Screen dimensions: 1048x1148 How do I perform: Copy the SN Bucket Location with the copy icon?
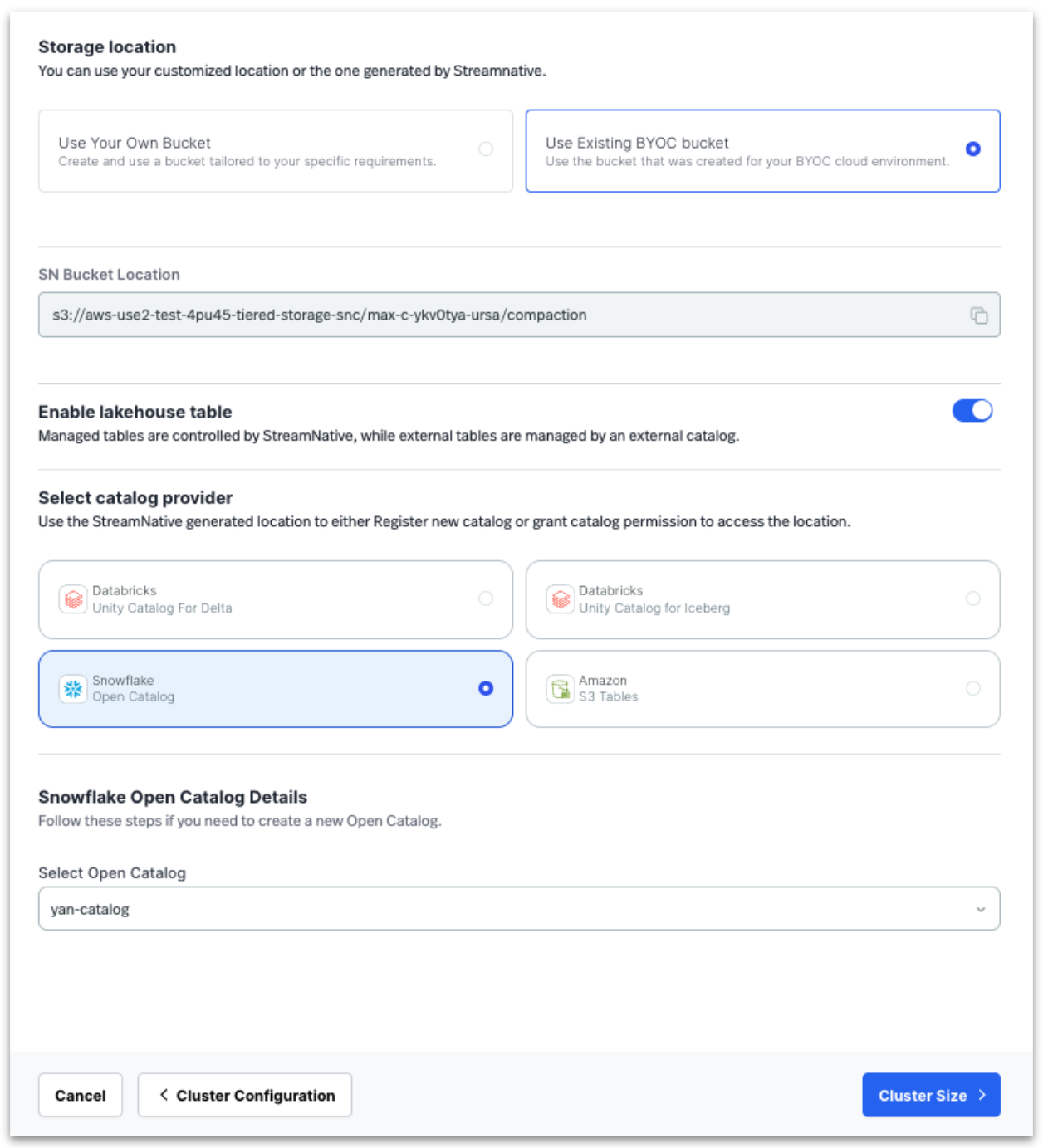[x=981, y=315]
